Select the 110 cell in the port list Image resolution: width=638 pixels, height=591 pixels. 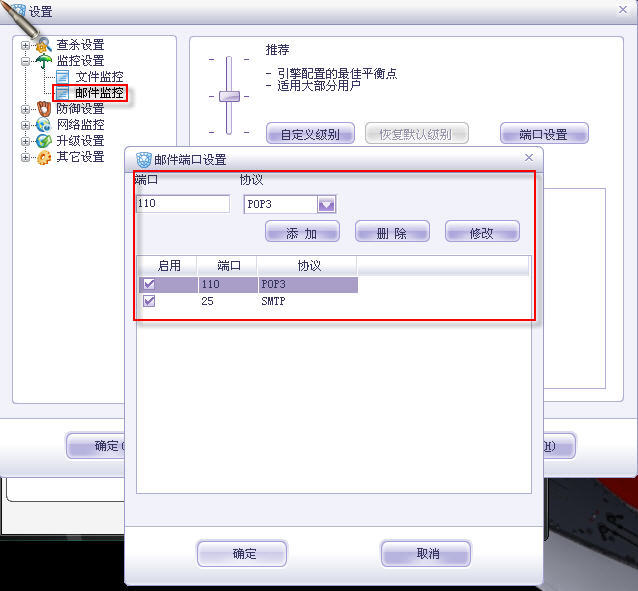228,284
